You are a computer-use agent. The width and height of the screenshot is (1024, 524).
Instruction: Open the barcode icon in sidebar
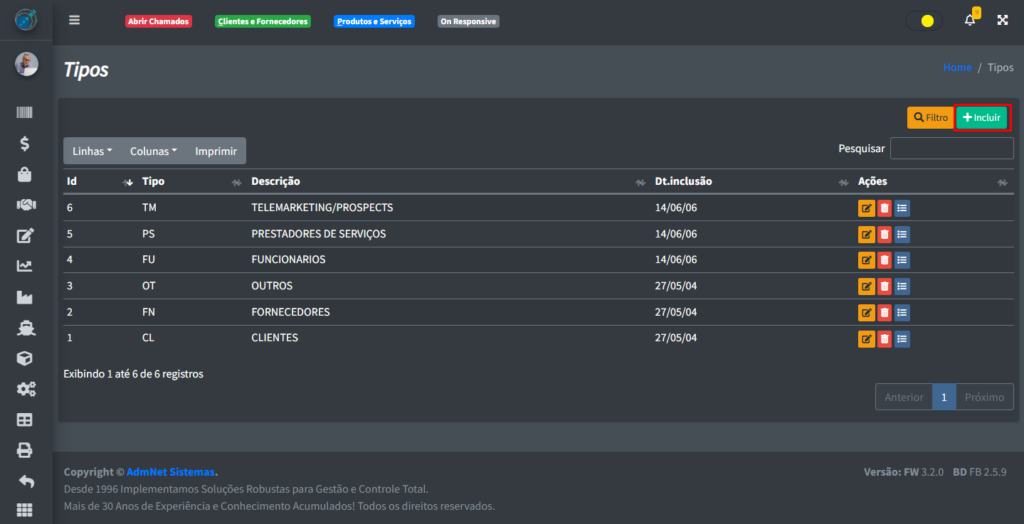click(25, 113)
